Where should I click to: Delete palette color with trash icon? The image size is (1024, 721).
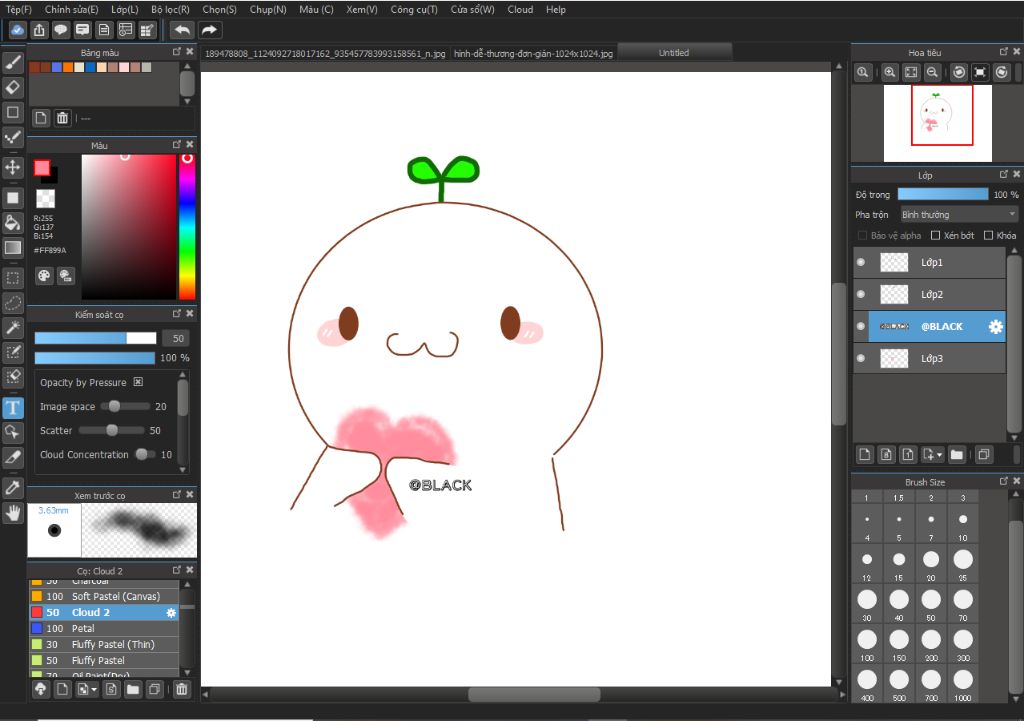(62, 118)
